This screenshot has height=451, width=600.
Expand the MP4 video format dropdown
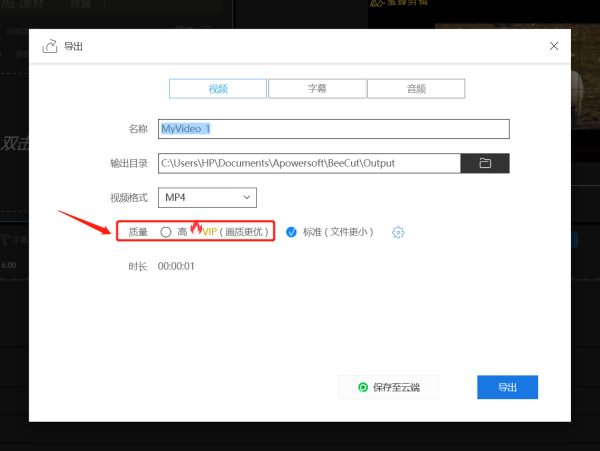click(207, 198)
